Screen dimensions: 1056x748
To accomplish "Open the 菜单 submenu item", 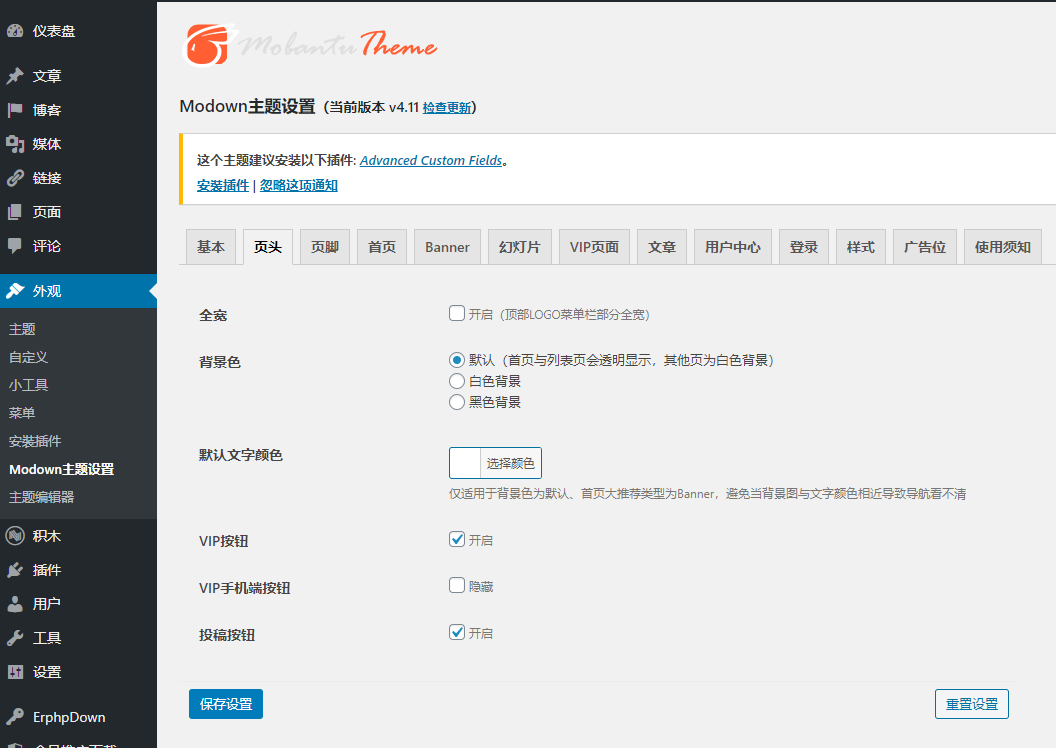I will pyautogui.click(x=22, y=413).
